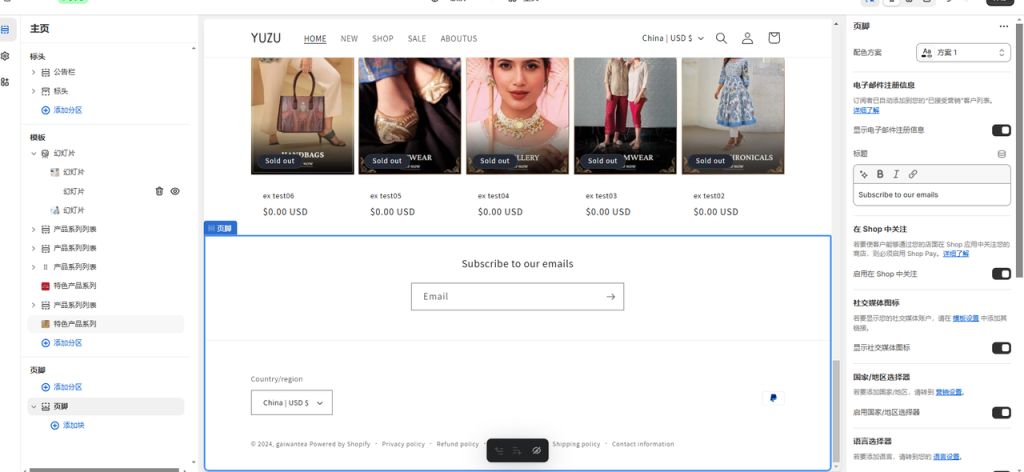1024x472 pixels.
Task: Open 模板设置 link in social media section
Action: (966, 319)
